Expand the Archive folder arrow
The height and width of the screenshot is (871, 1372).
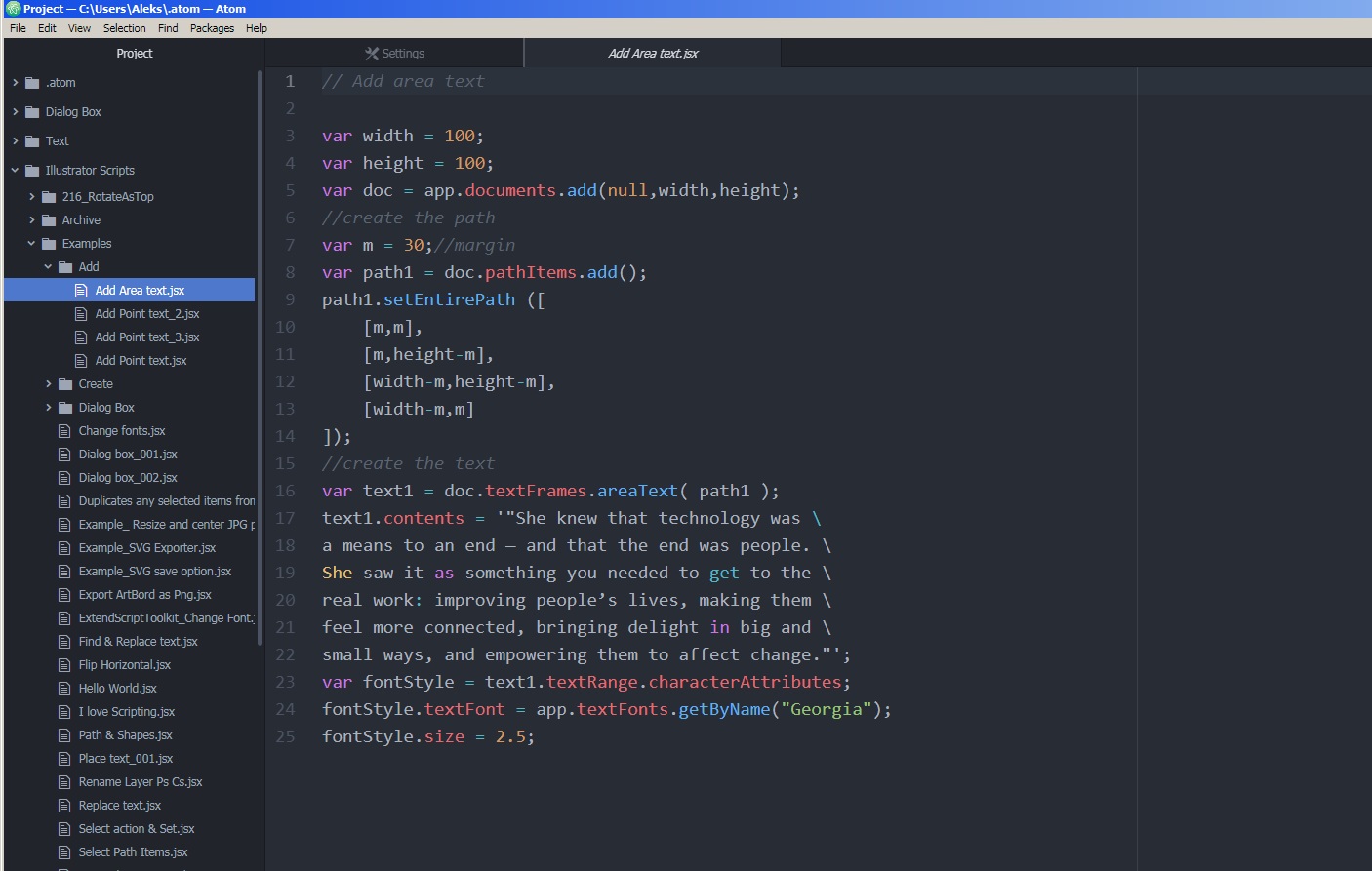[32, 220]
